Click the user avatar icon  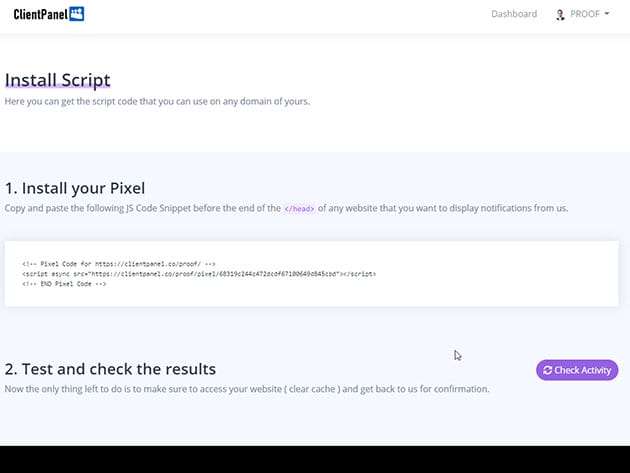pyautogui.click(x=560, y=15)
